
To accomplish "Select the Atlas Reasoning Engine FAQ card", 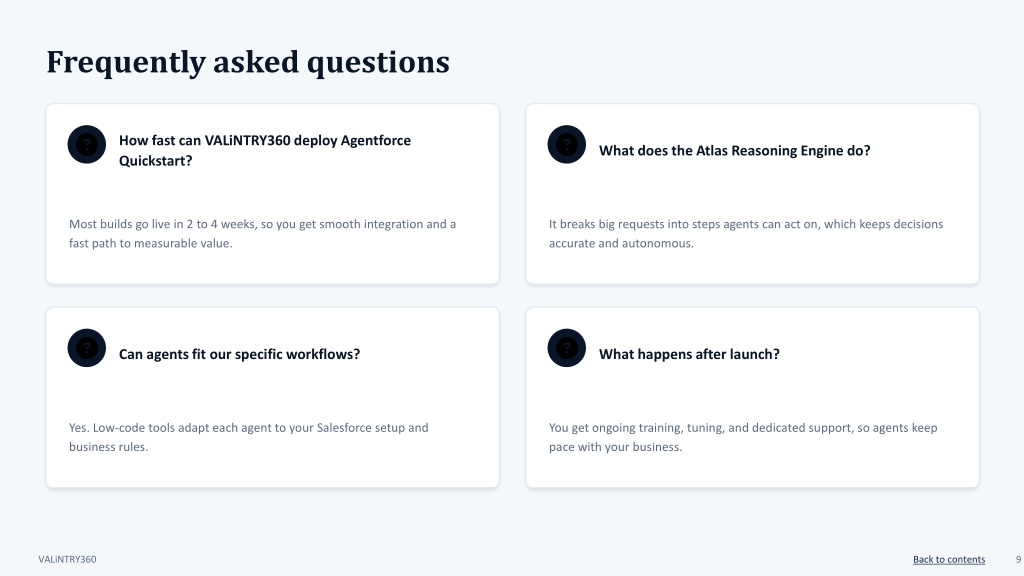I will [x=752, y=194].
